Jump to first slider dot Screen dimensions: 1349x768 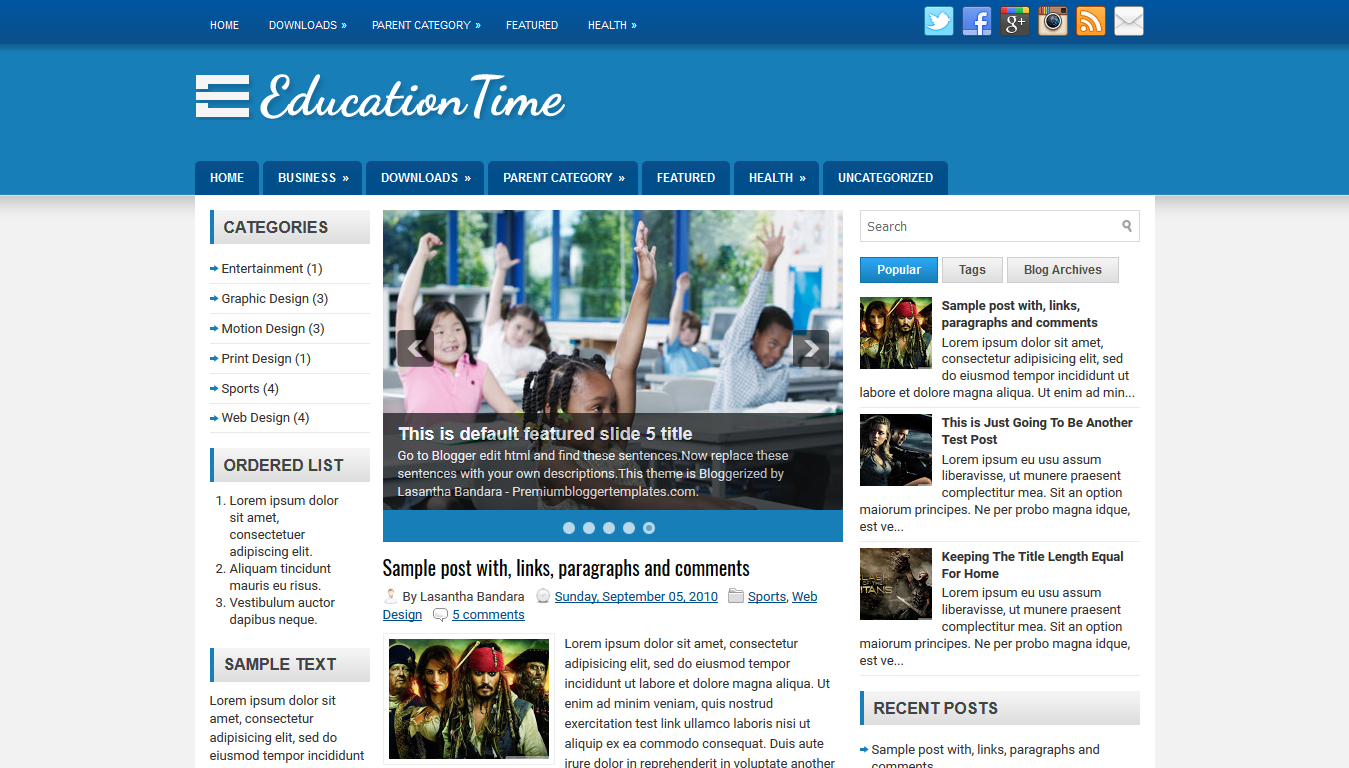[569, 527]
